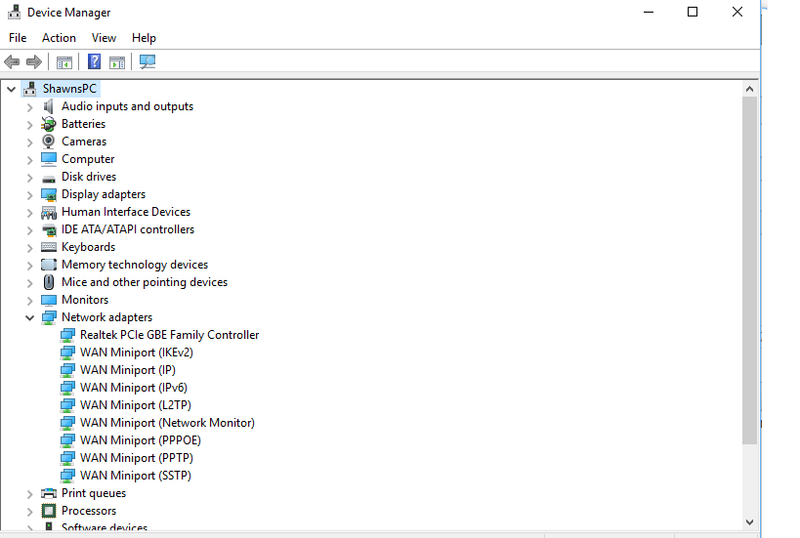Click the vertical scrollbar thumb
This screenshot has height=538, width=800.
point(749,271)
